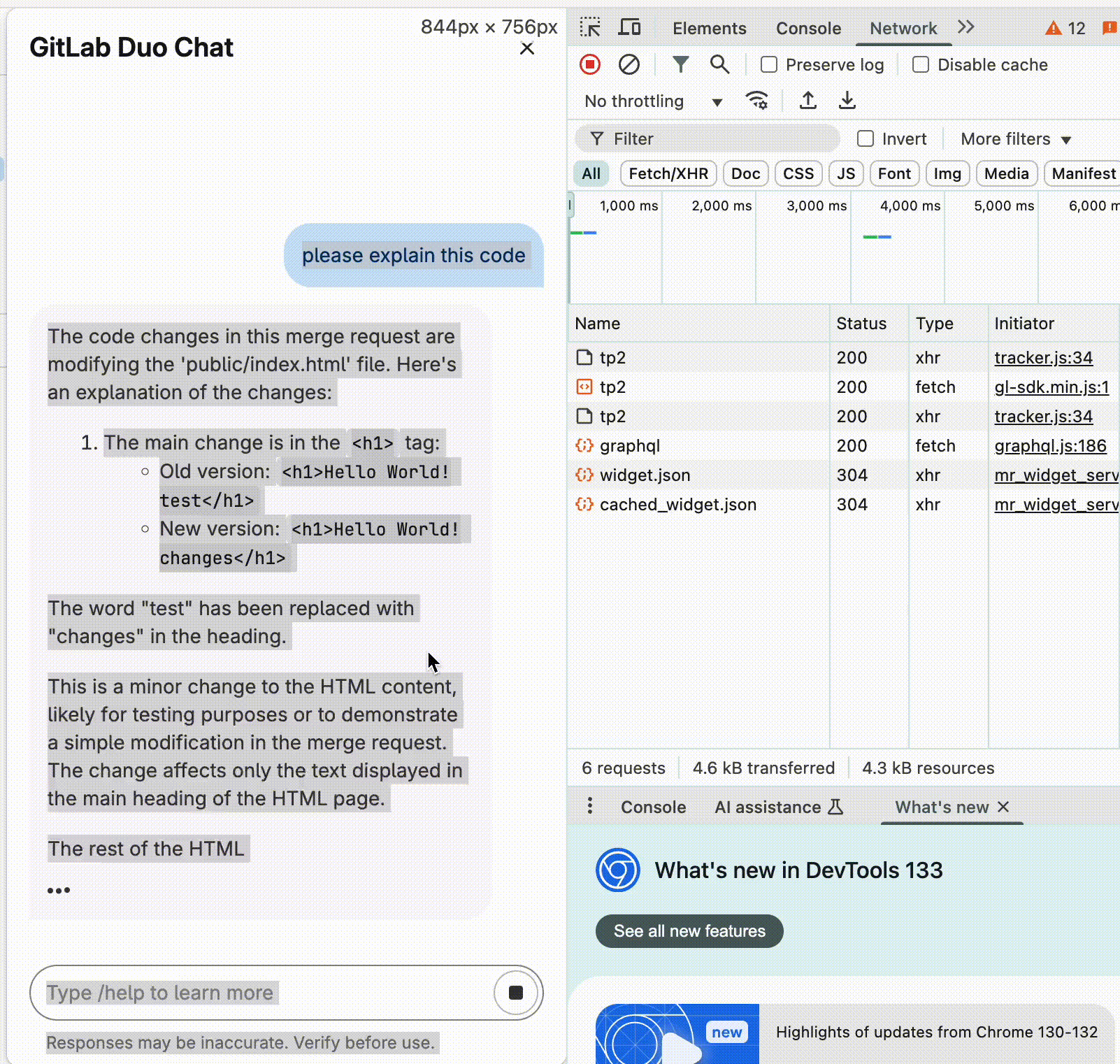Show more DevTools tabs chevron
This screenshot has width=1120, height=1064.
[x=966, y=27]
